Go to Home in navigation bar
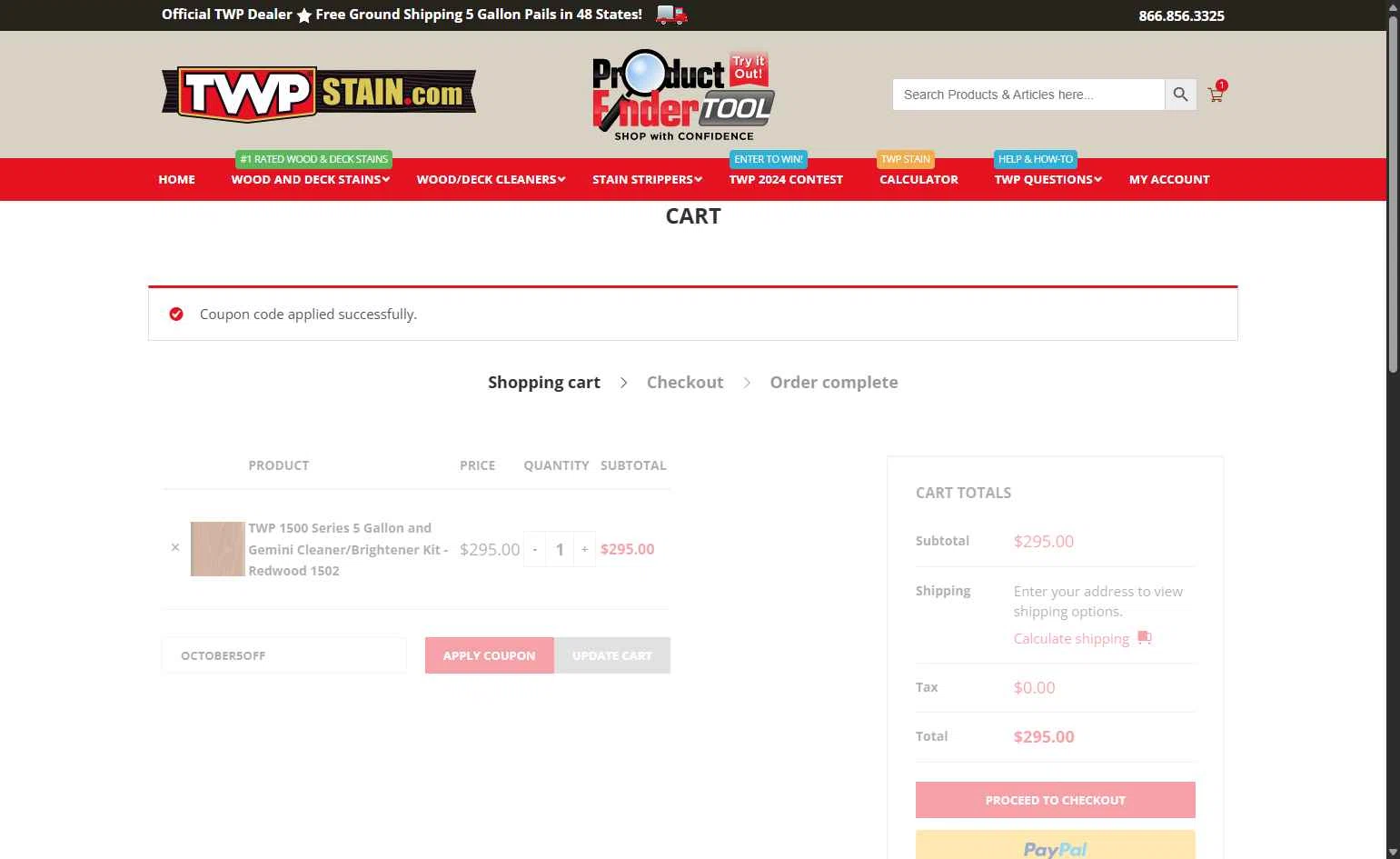1400x859 pixels. tap(176, 179)
